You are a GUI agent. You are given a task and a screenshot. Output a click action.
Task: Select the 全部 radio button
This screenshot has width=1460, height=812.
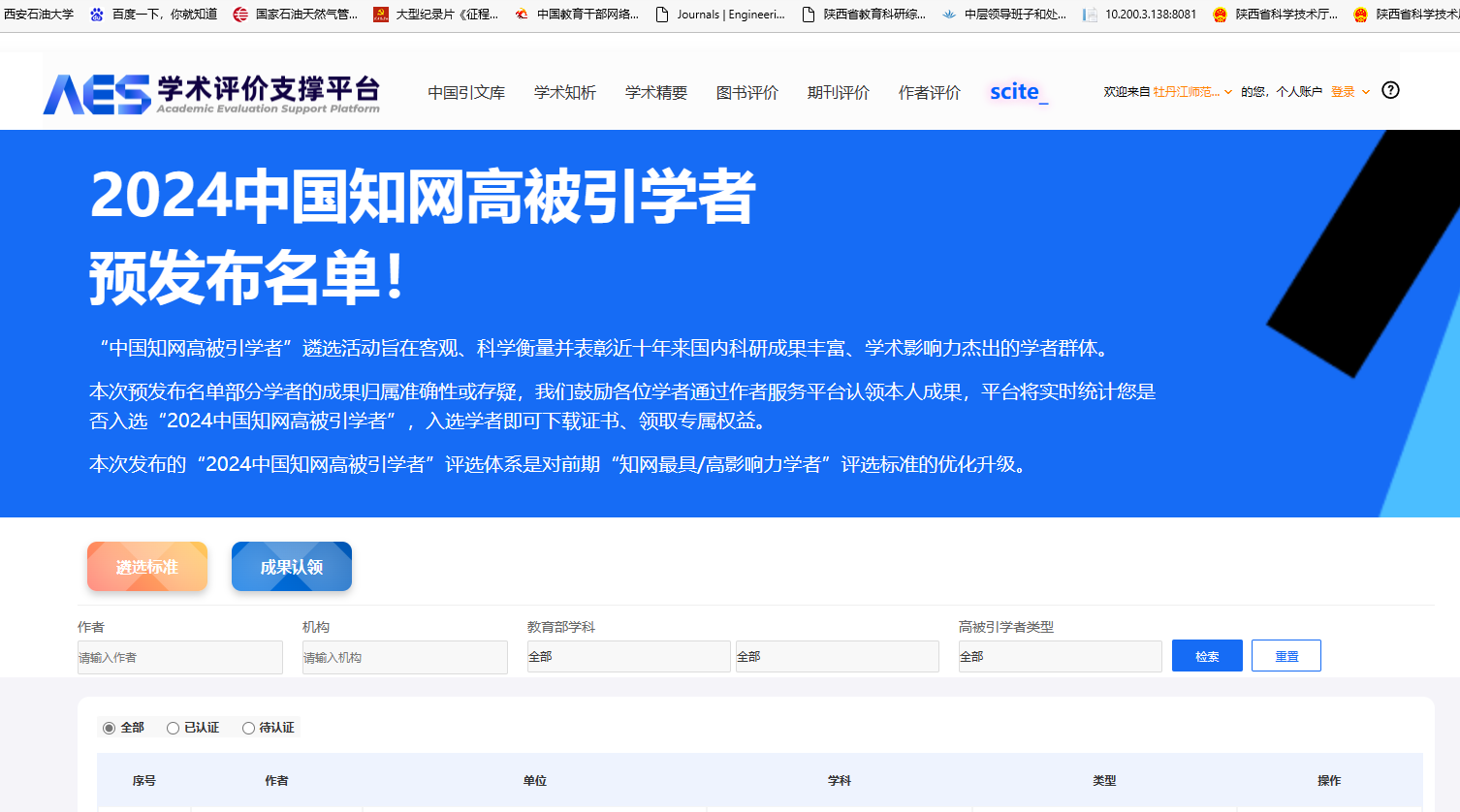pos(110,728)
